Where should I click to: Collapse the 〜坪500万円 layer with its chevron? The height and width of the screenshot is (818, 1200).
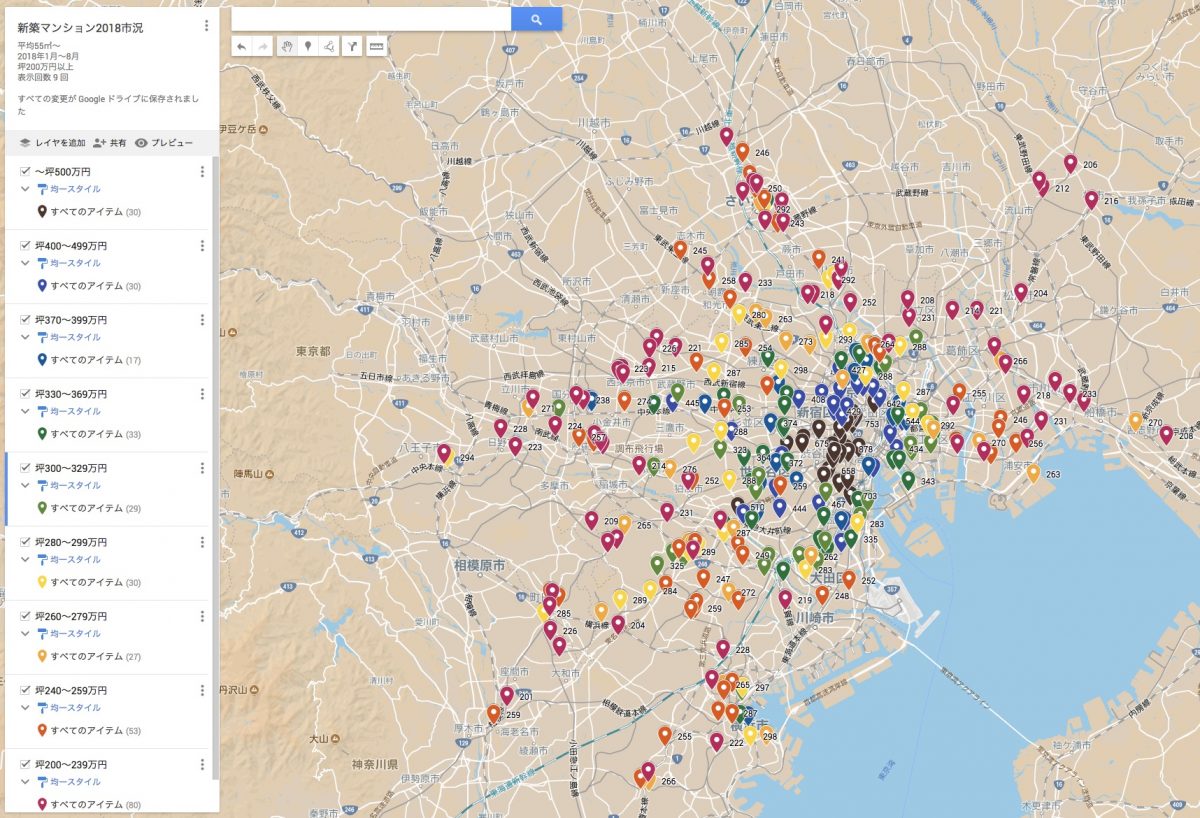[25, 189]
